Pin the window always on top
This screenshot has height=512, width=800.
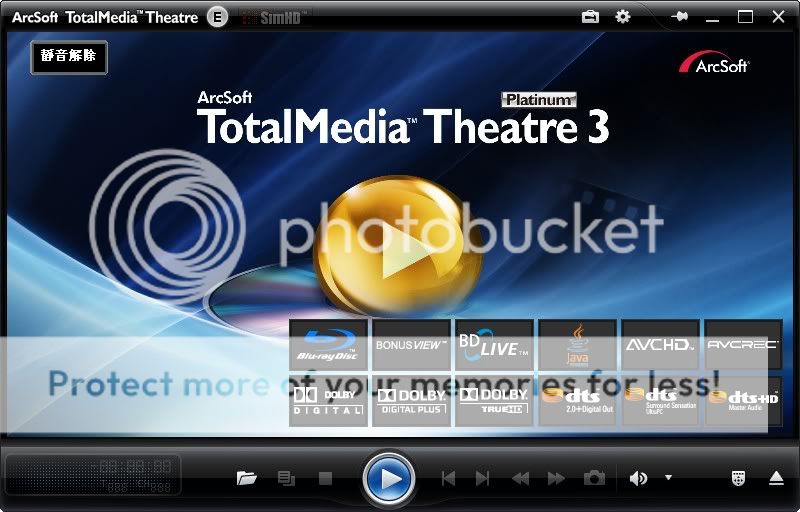click(680, 17)
